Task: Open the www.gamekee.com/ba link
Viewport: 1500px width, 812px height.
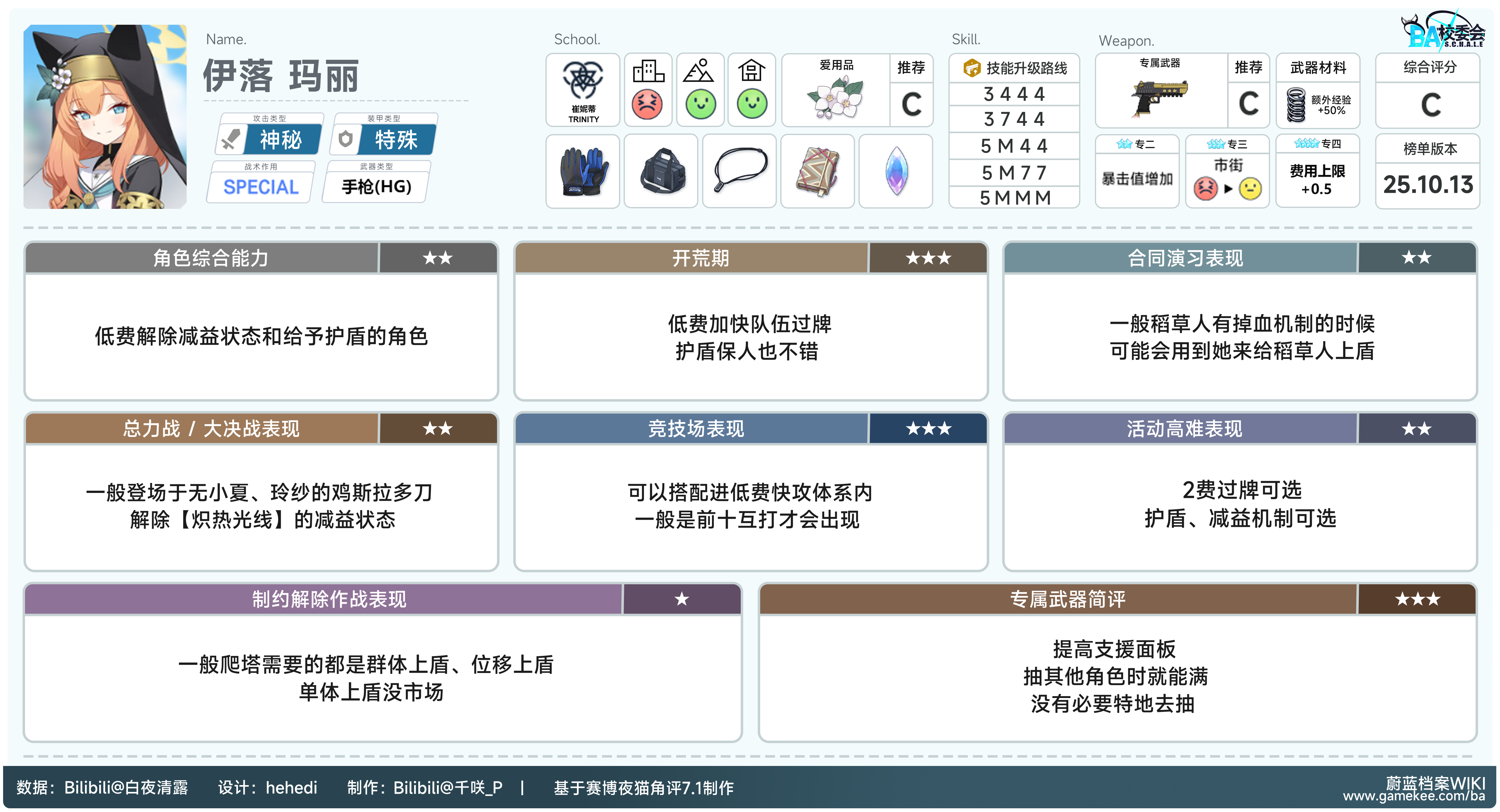Action: click(x=1414, y=797)
